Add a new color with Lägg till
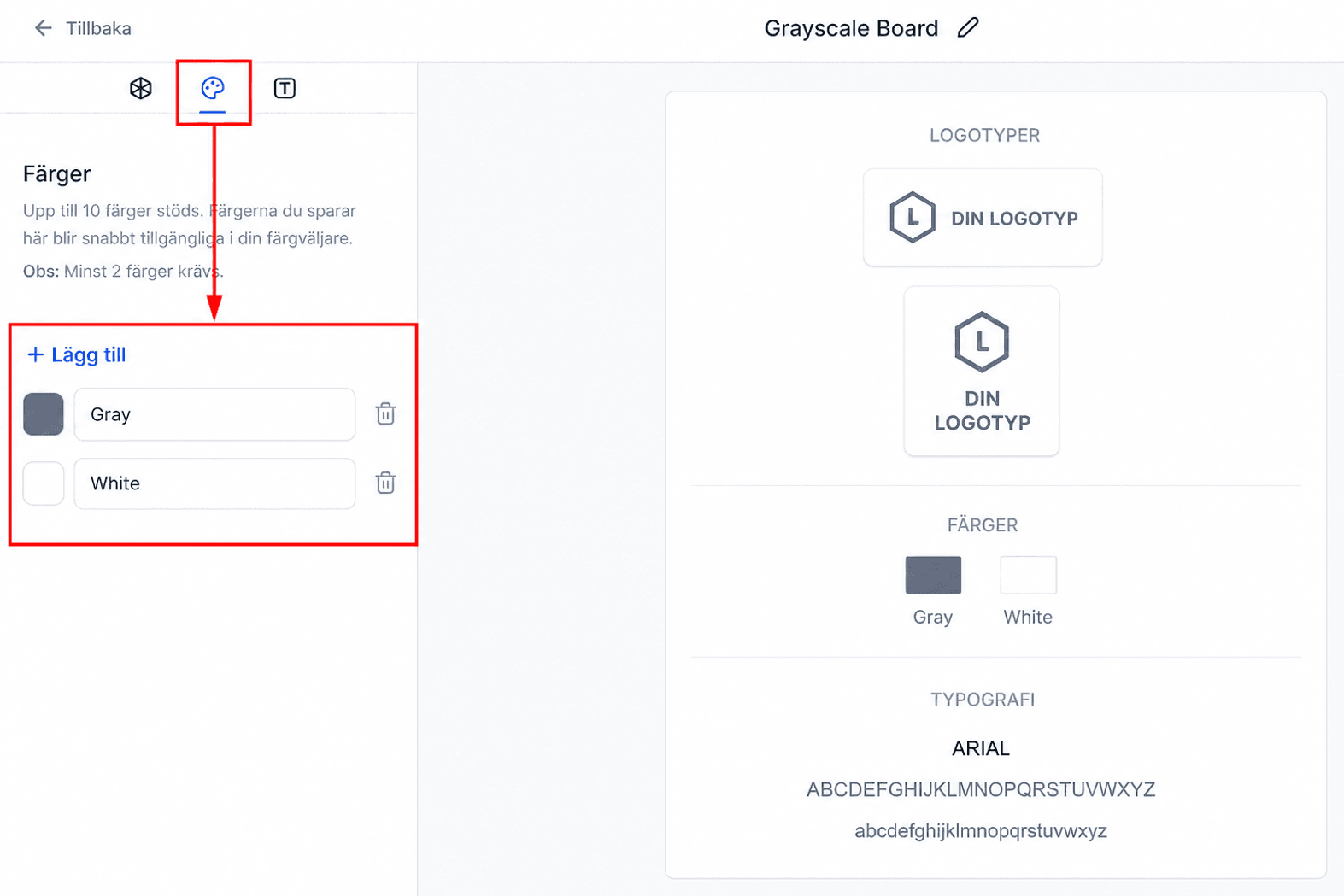Viewport: 1344px width, 896px height. 77,354
